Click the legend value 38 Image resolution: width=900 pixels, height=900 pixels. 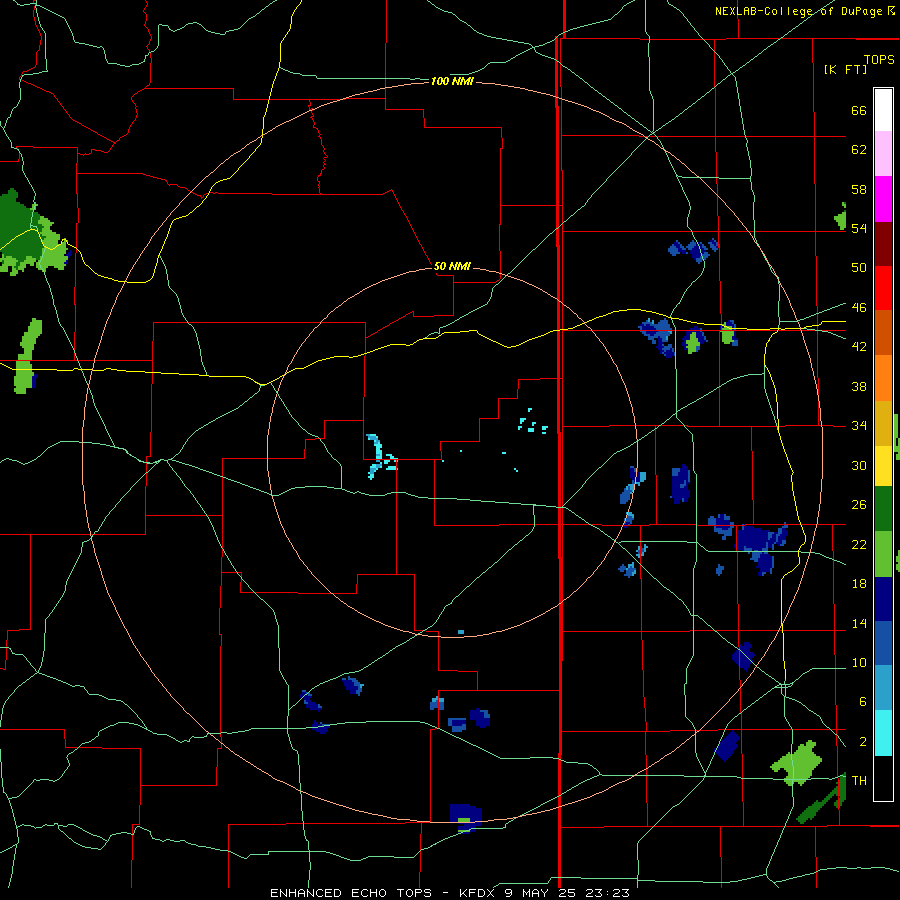(x=859, y=387)
